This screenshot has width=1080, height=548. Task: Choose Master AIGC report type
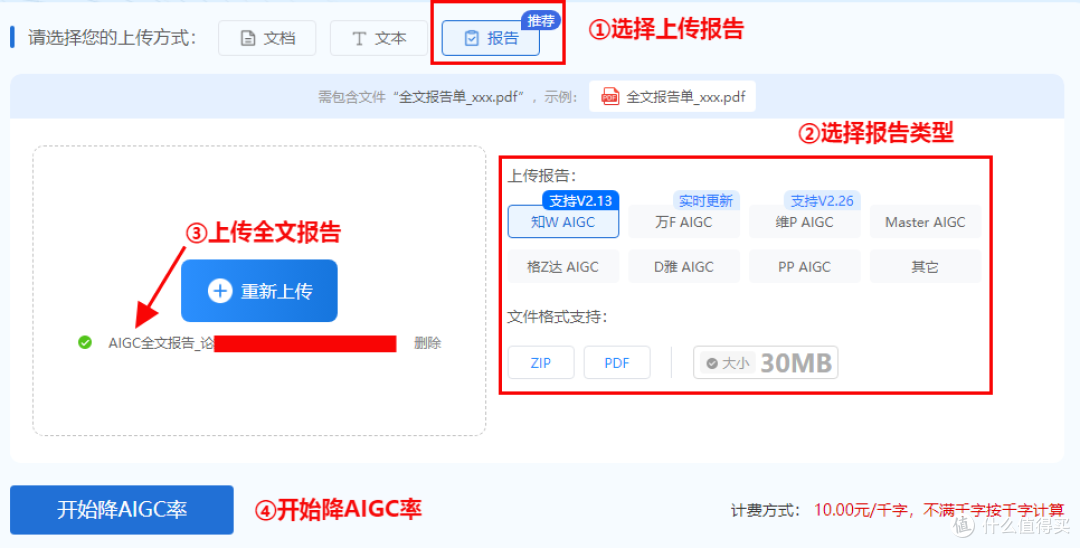[x=925, y=222]
